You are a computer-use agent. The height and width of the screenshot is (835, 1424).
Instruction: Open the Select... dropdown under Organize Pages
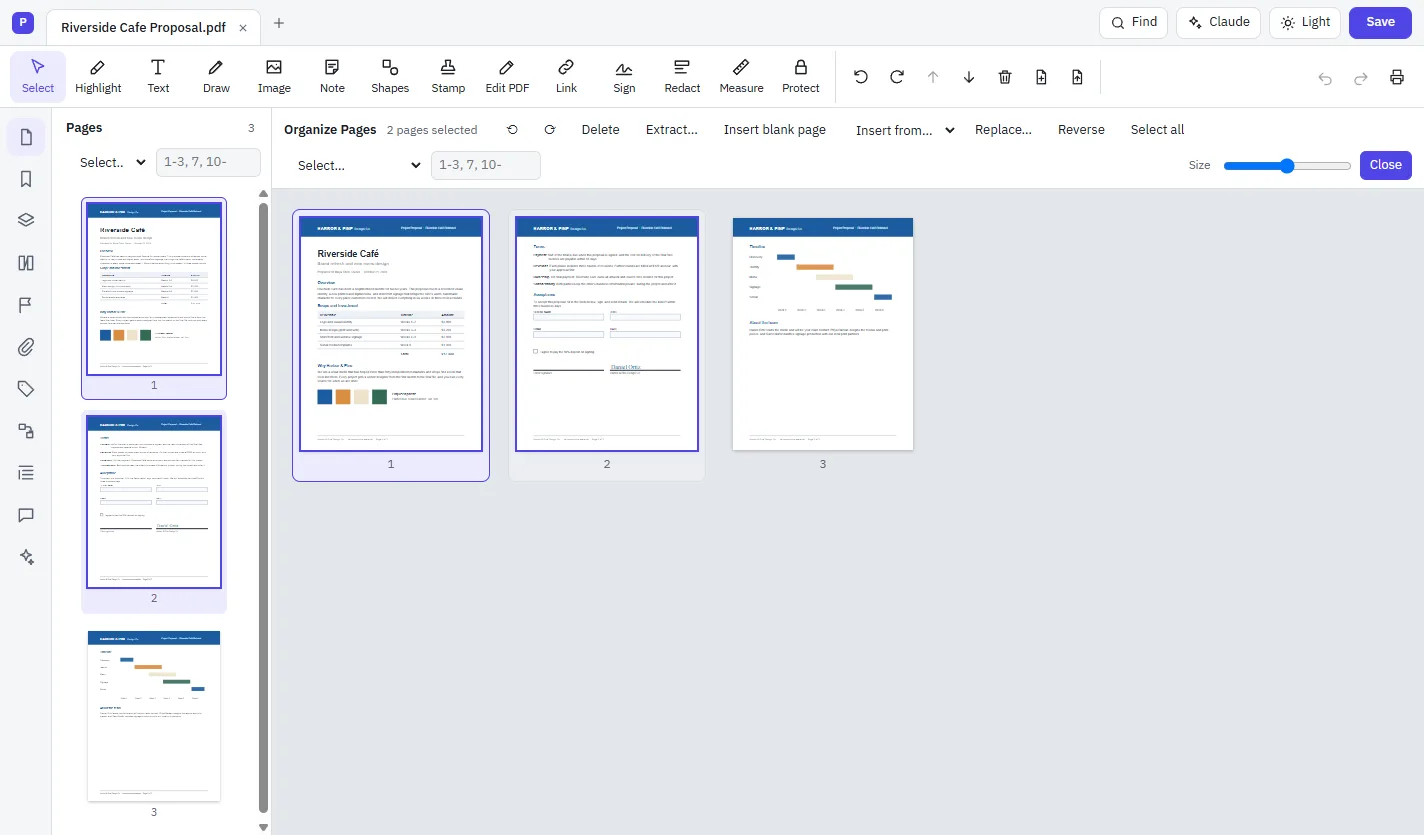(x=359, y=165)
